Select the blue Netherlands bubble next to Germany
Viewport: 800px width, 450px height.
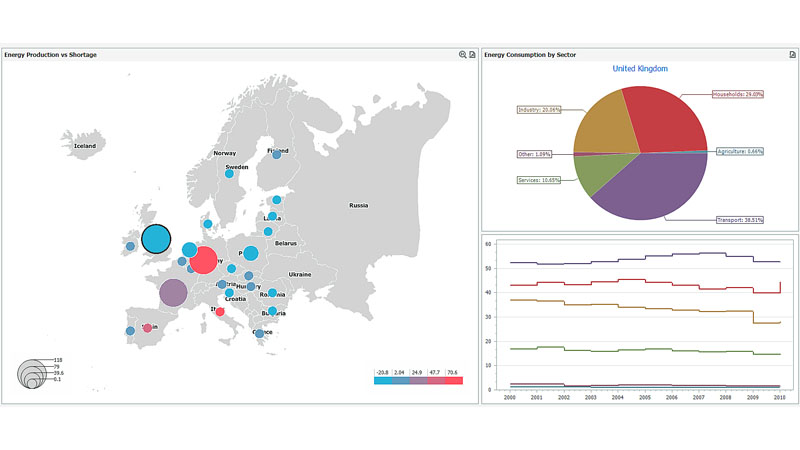tap(190, 250)
